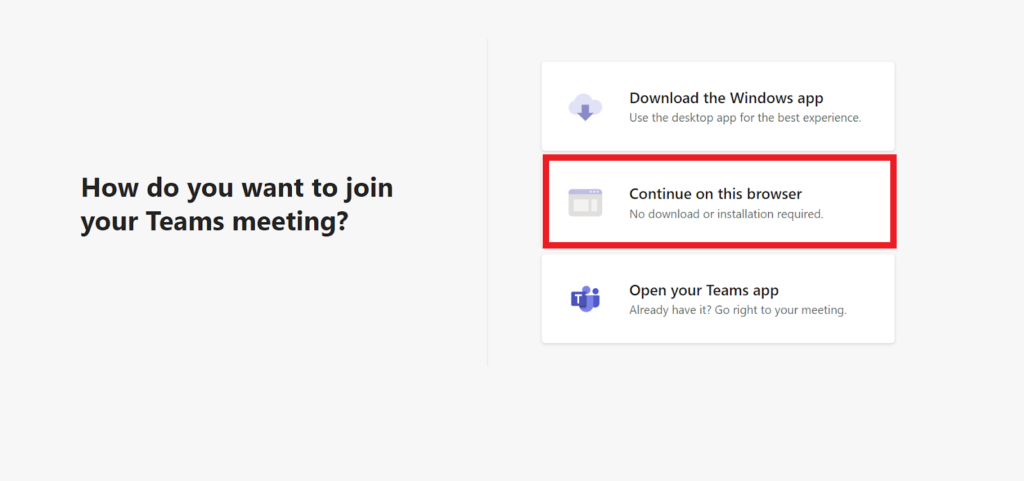1024x481 pixels.
Task: Select the 'Download the Windows app' title
Action: coord(726,98)
